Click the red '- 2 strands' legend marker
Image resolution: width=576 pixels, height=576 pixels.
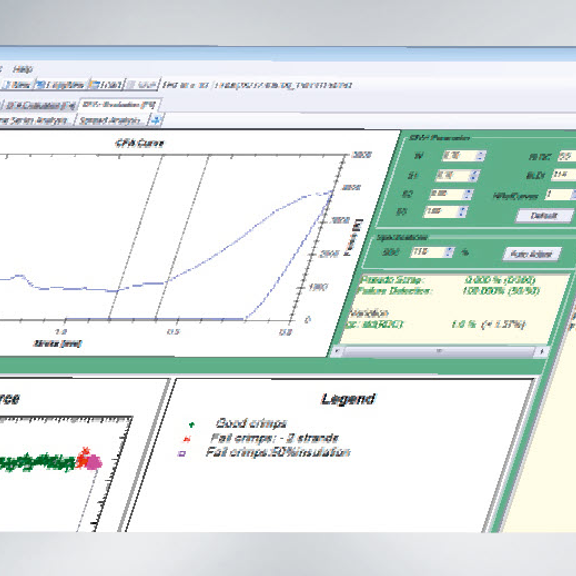tap(187, 439)
